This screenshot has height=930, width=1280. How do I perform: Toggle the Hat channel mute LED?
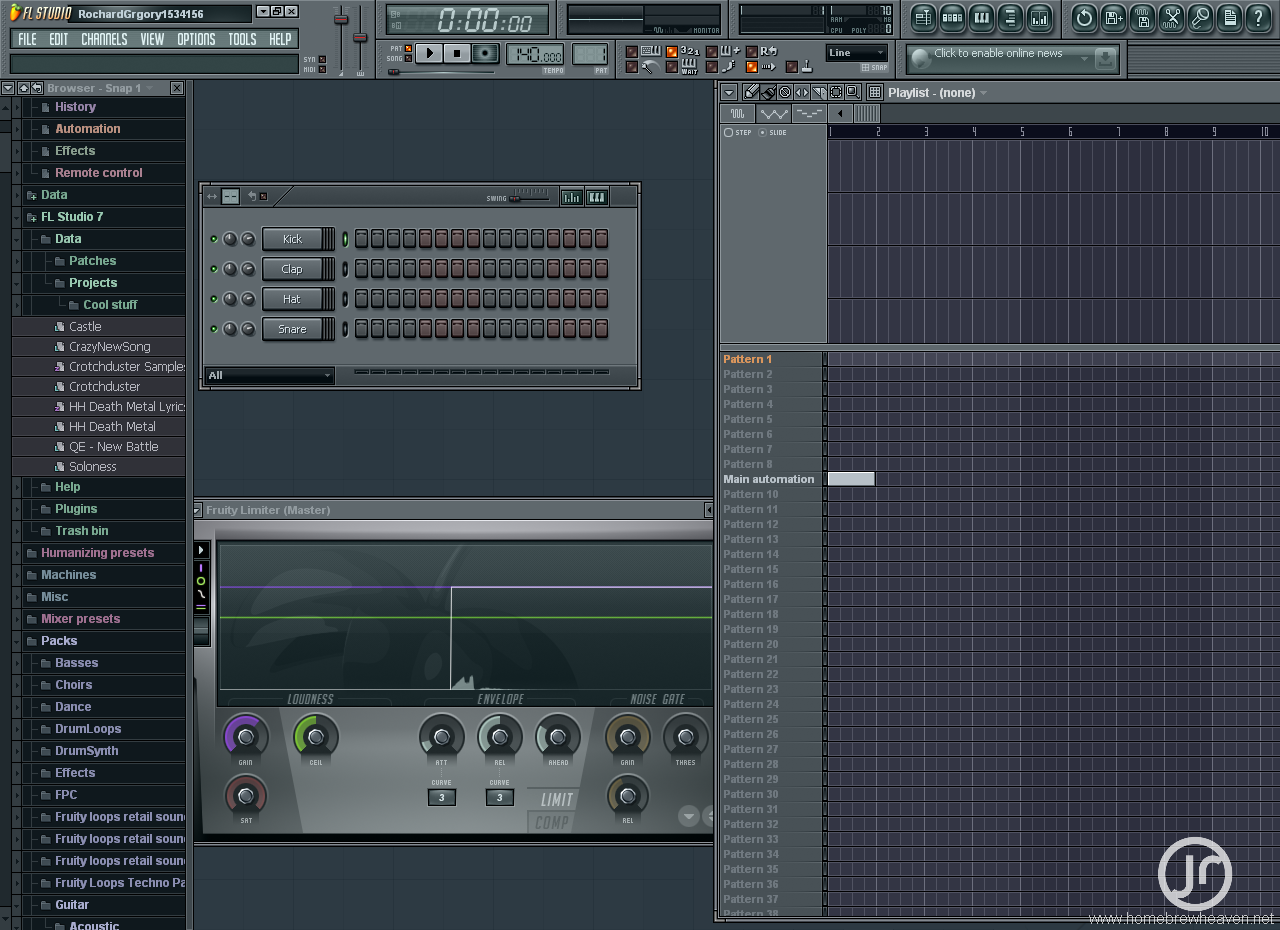tap(213, 299)
